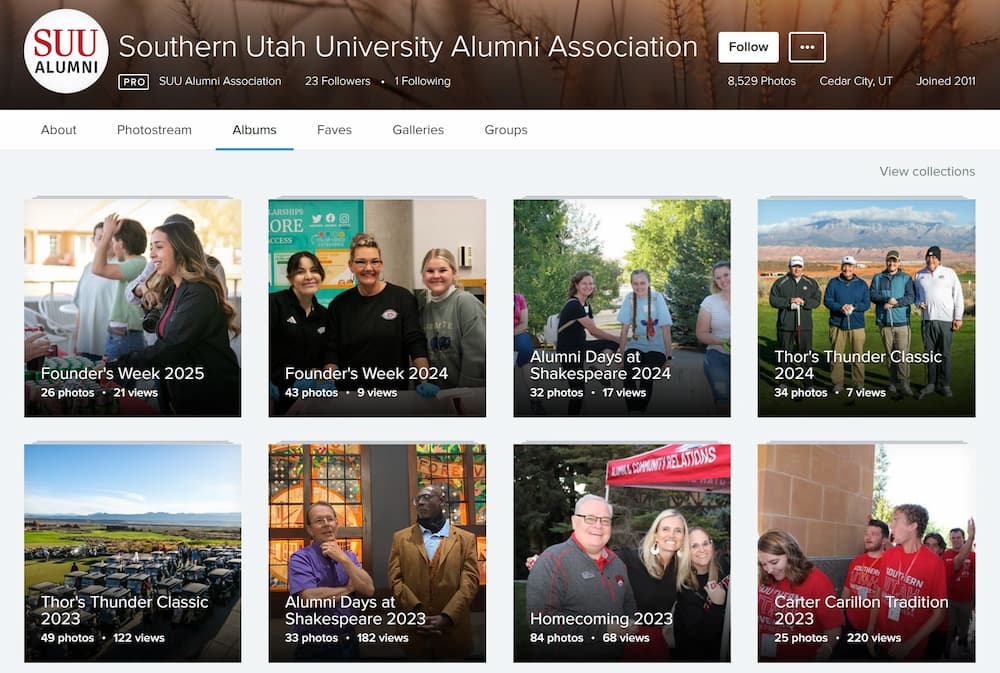The width and height of the screenshot is (1000, 673).
Task: Open the Photostream tab
Action: click(x=154, y=130)
